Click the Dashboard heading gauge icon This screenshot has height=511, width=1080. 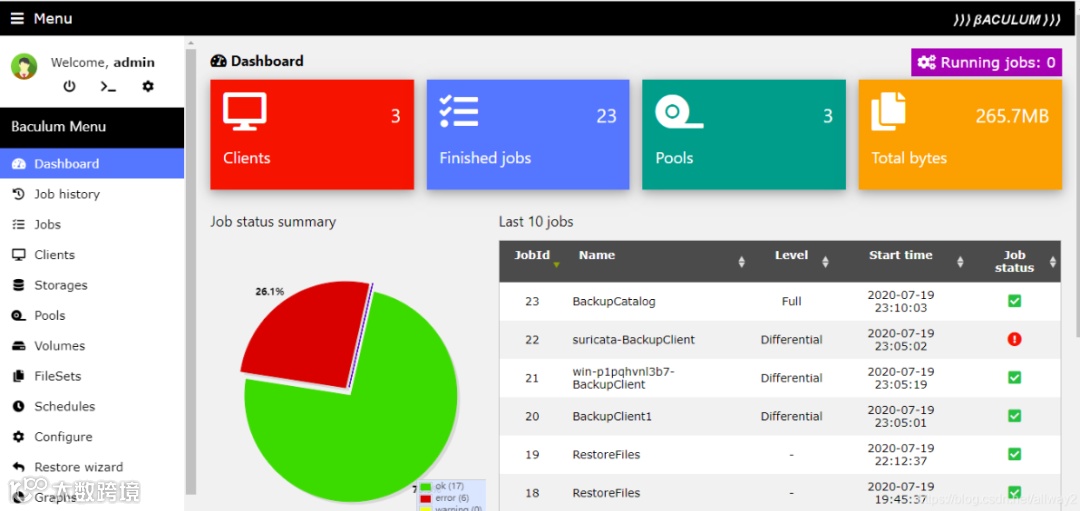tap(218, 61)
